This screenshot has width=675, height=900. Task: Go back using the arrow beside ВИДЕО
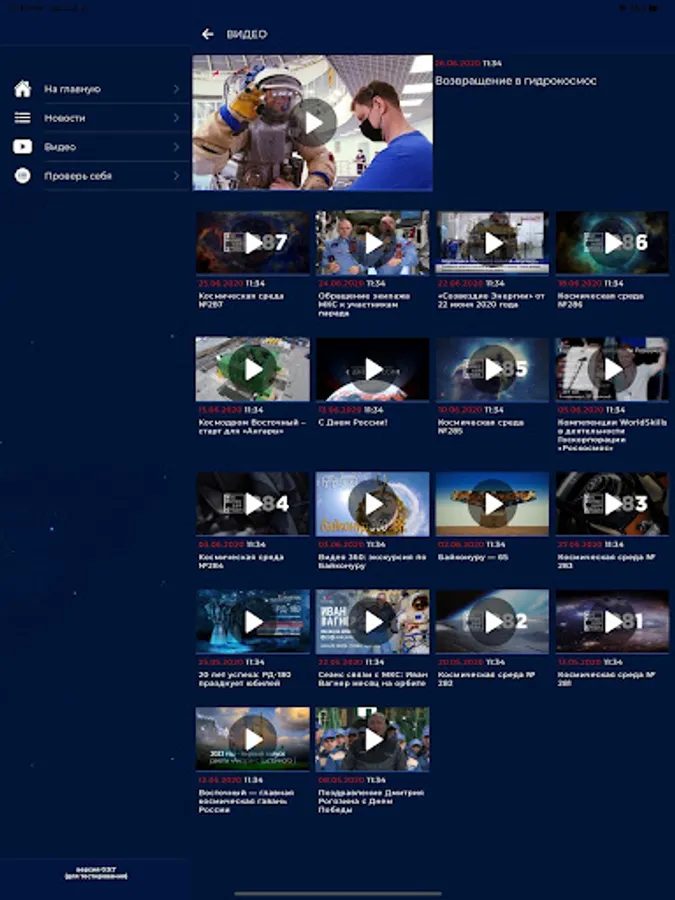[x=208, y=34]
